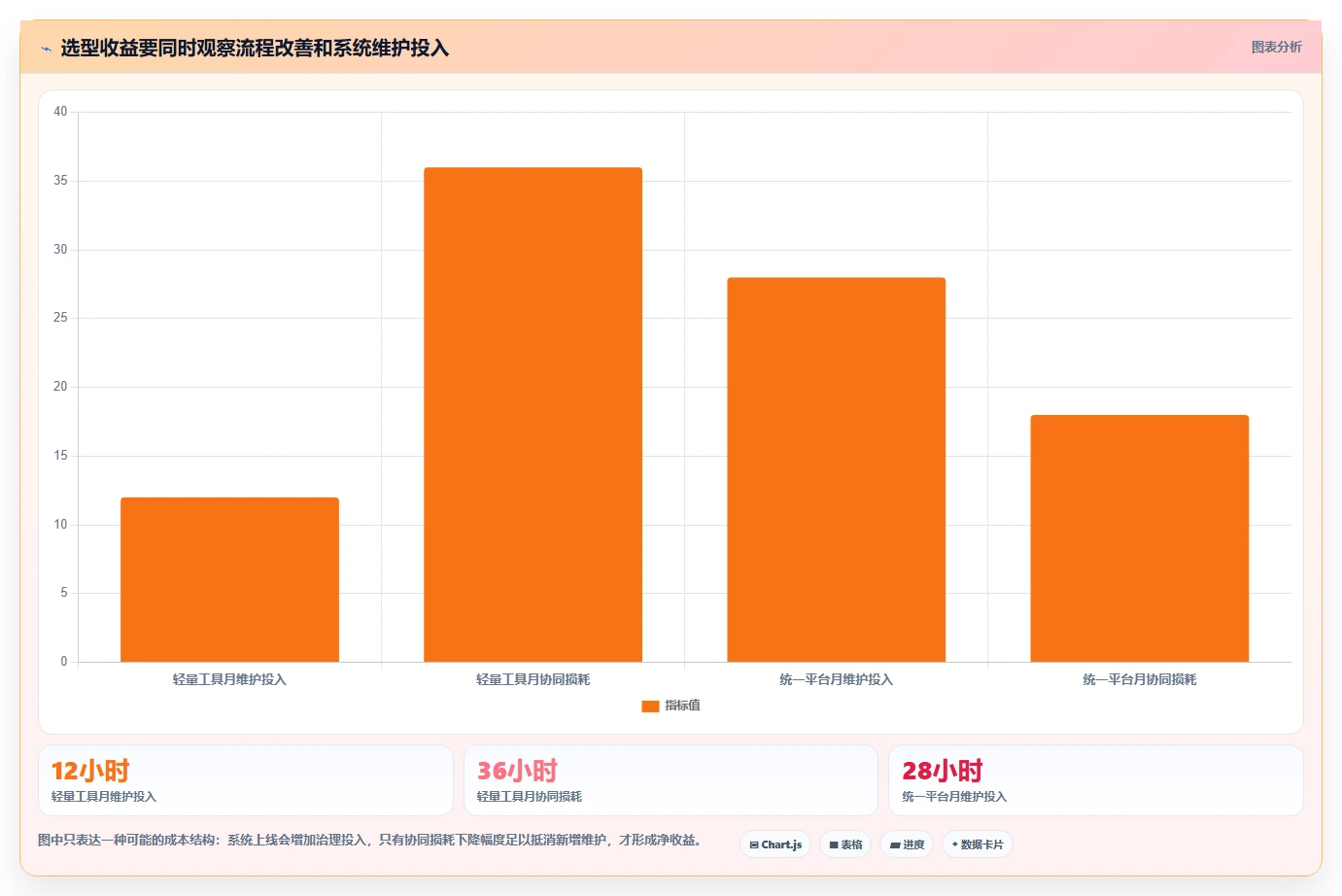Click the 表格 tag chip
The width and height of the screenshot is (1342, 896).
point(845,844)
